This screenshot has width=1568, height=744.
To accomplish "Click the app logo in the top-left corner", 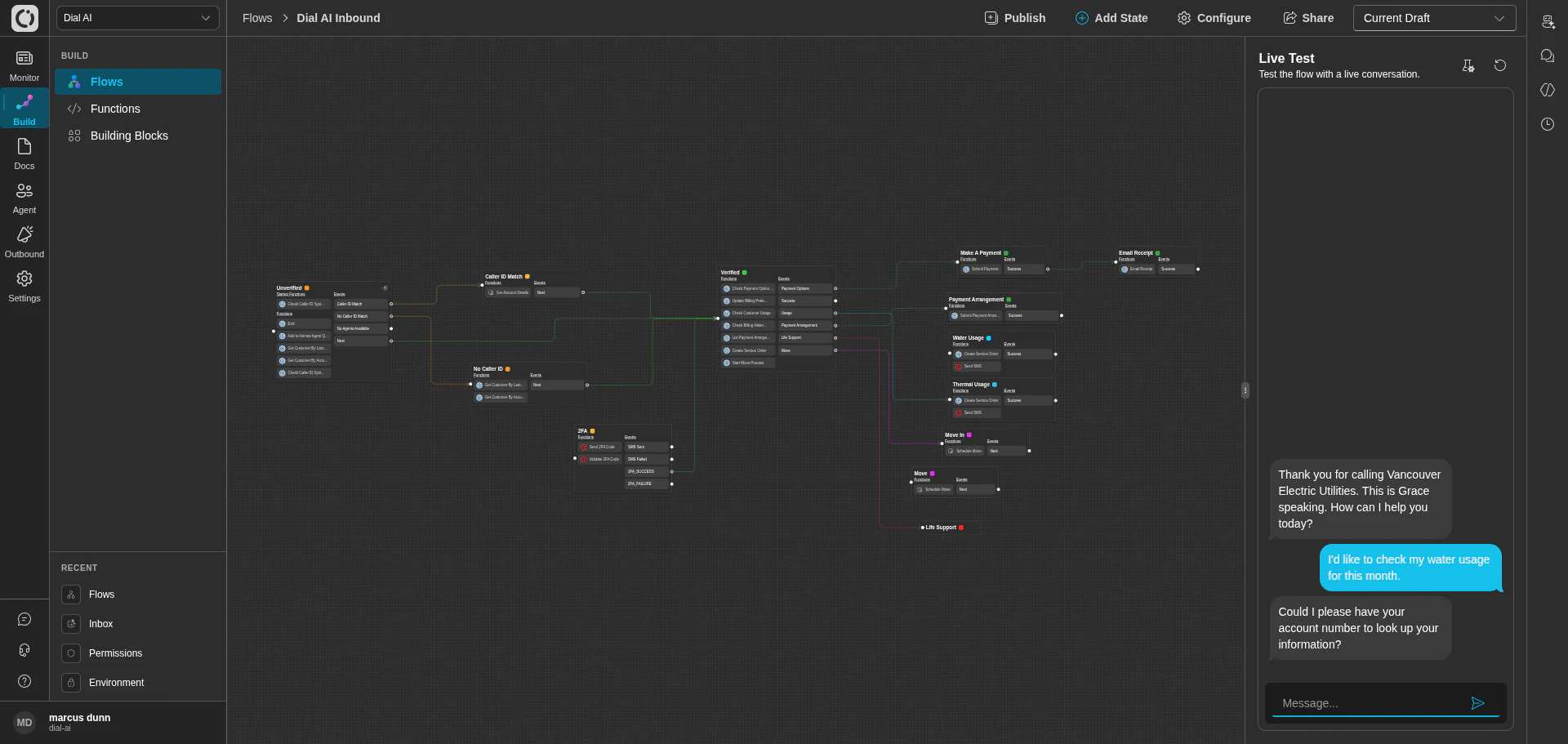I will (x=24, y=18).
